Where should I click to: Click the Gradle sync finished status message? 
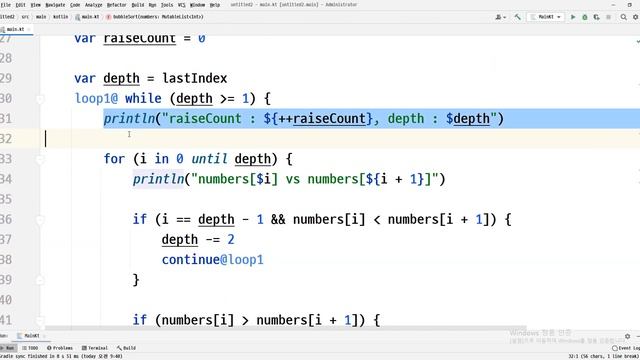pos(61,356)
